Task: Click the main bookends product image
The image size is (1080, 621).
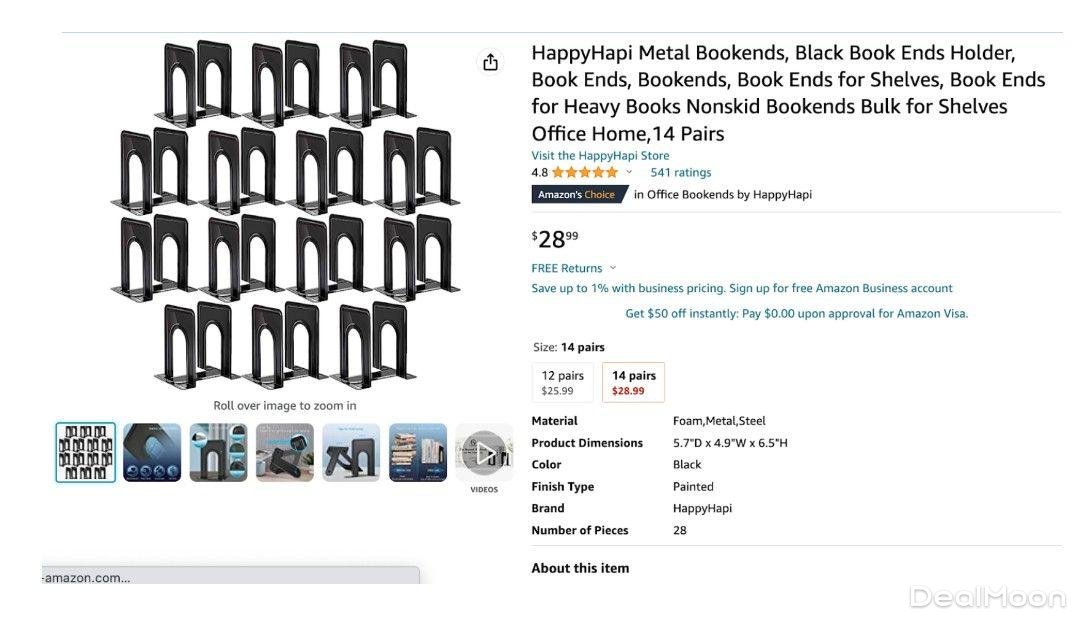Action: coord(285,215)
